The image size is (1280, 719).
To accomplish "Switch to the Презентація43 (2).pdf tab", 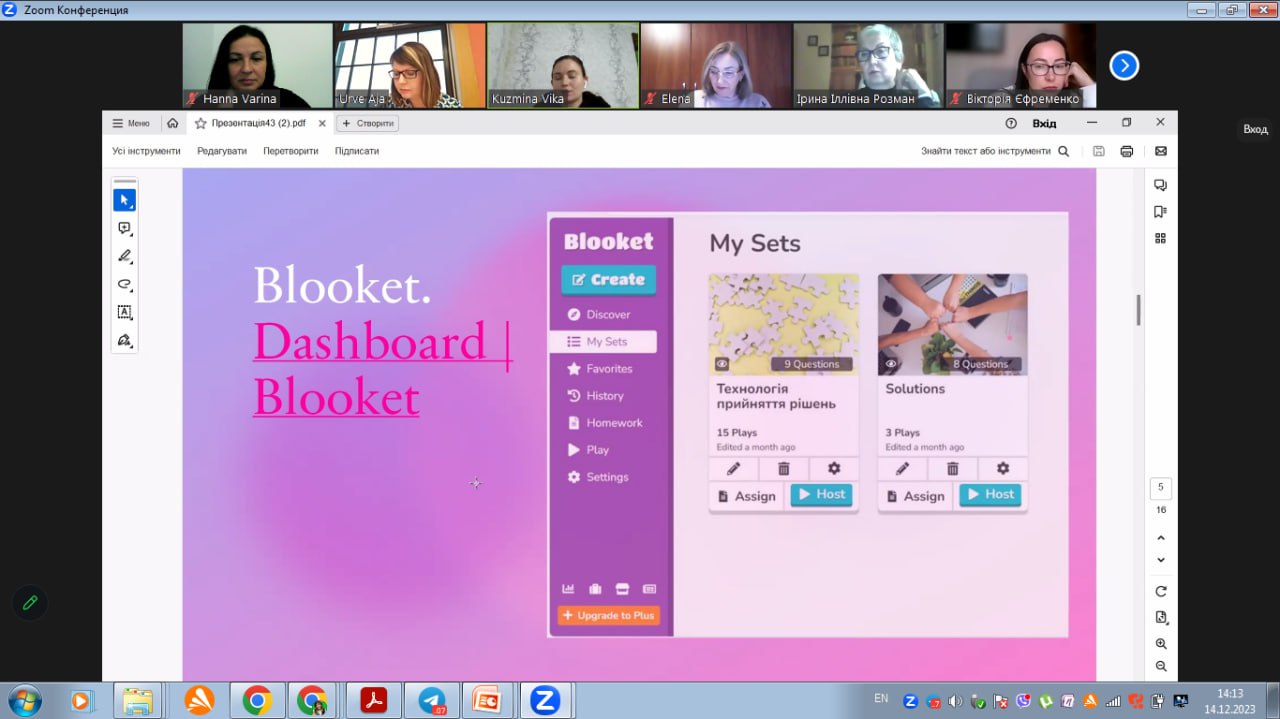I will click(258, 123).
